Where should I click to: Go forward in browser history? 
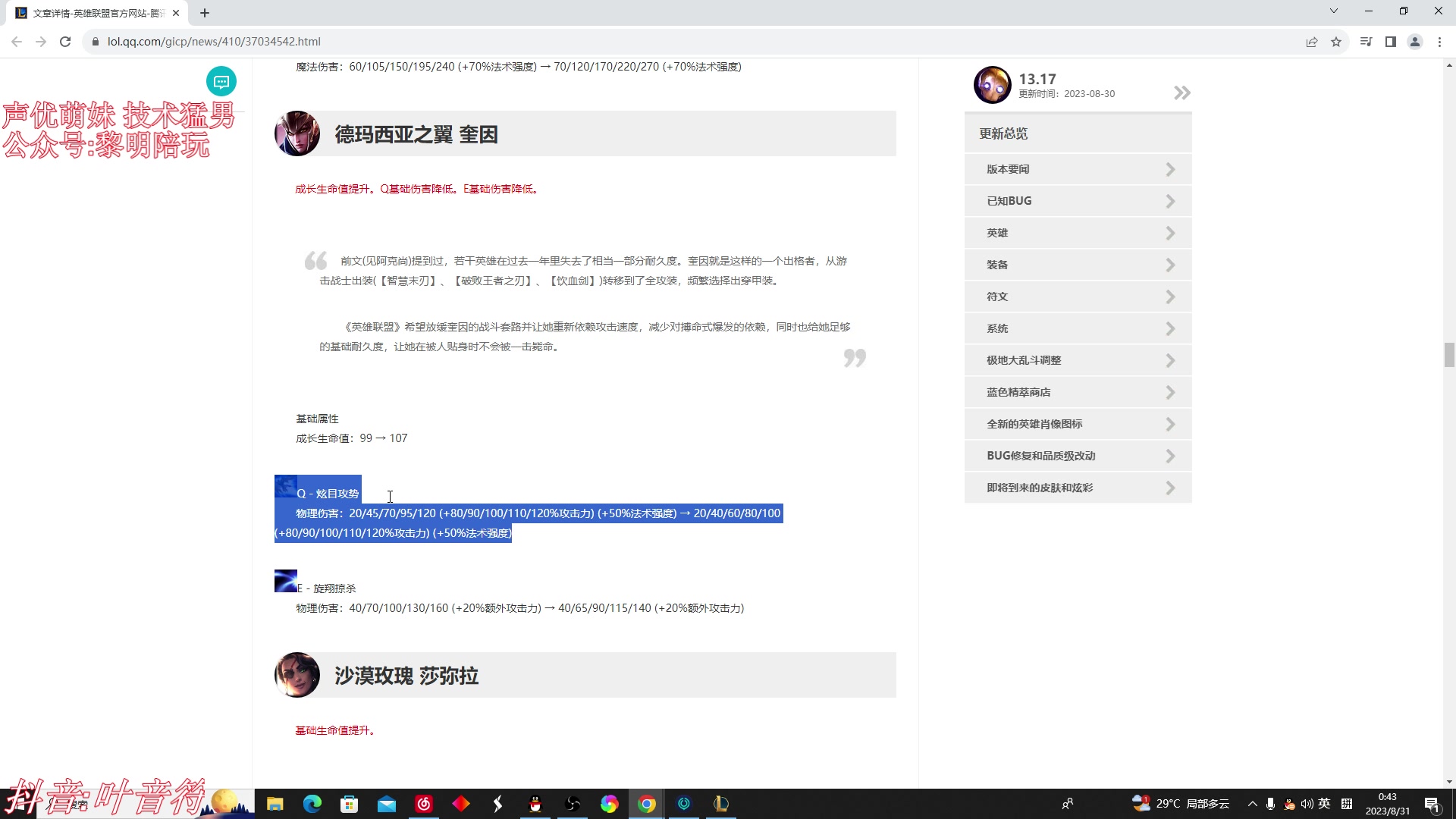coord(41,42)
